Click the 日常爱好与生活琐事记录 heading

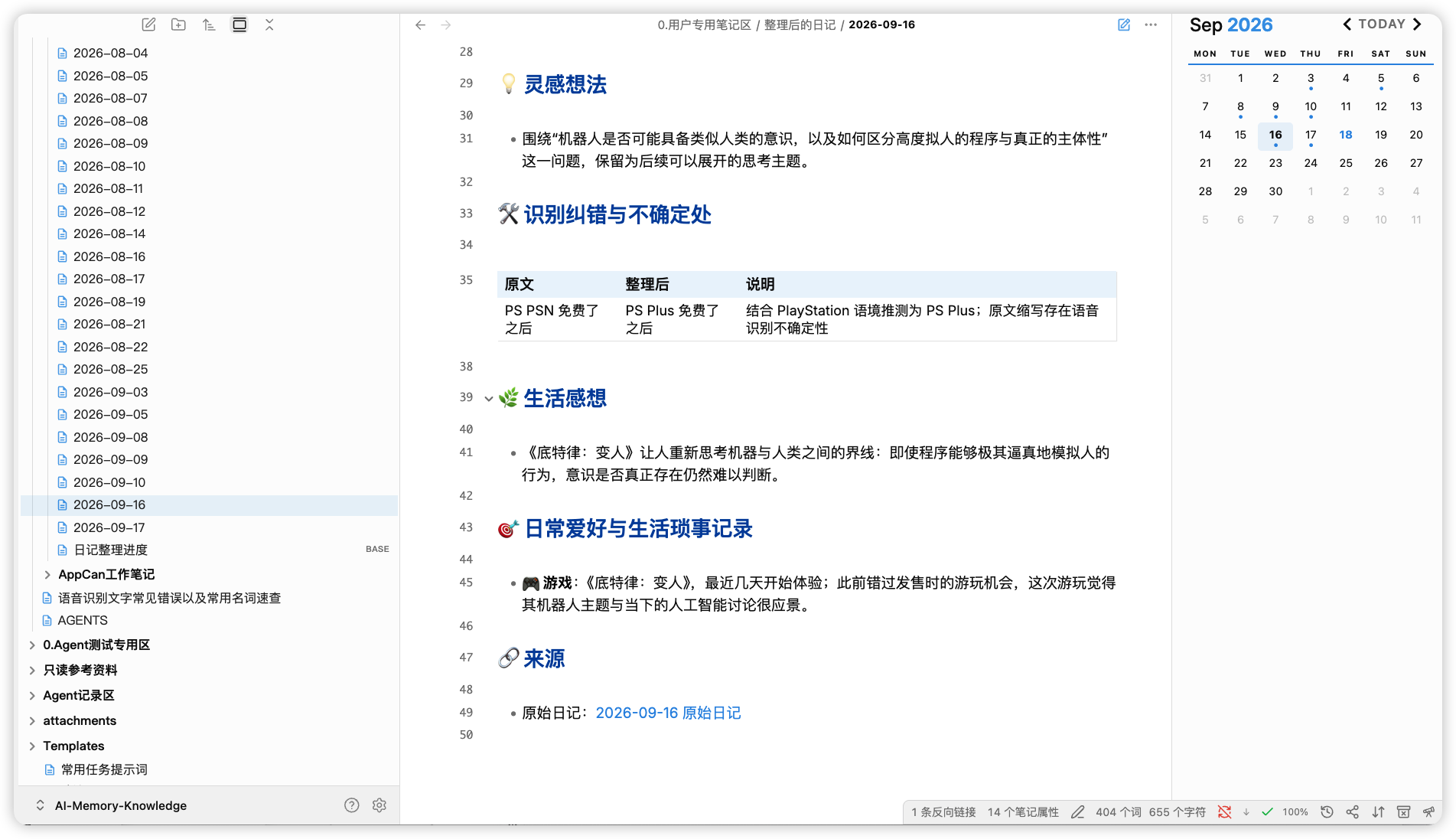[x=638, y=528]
